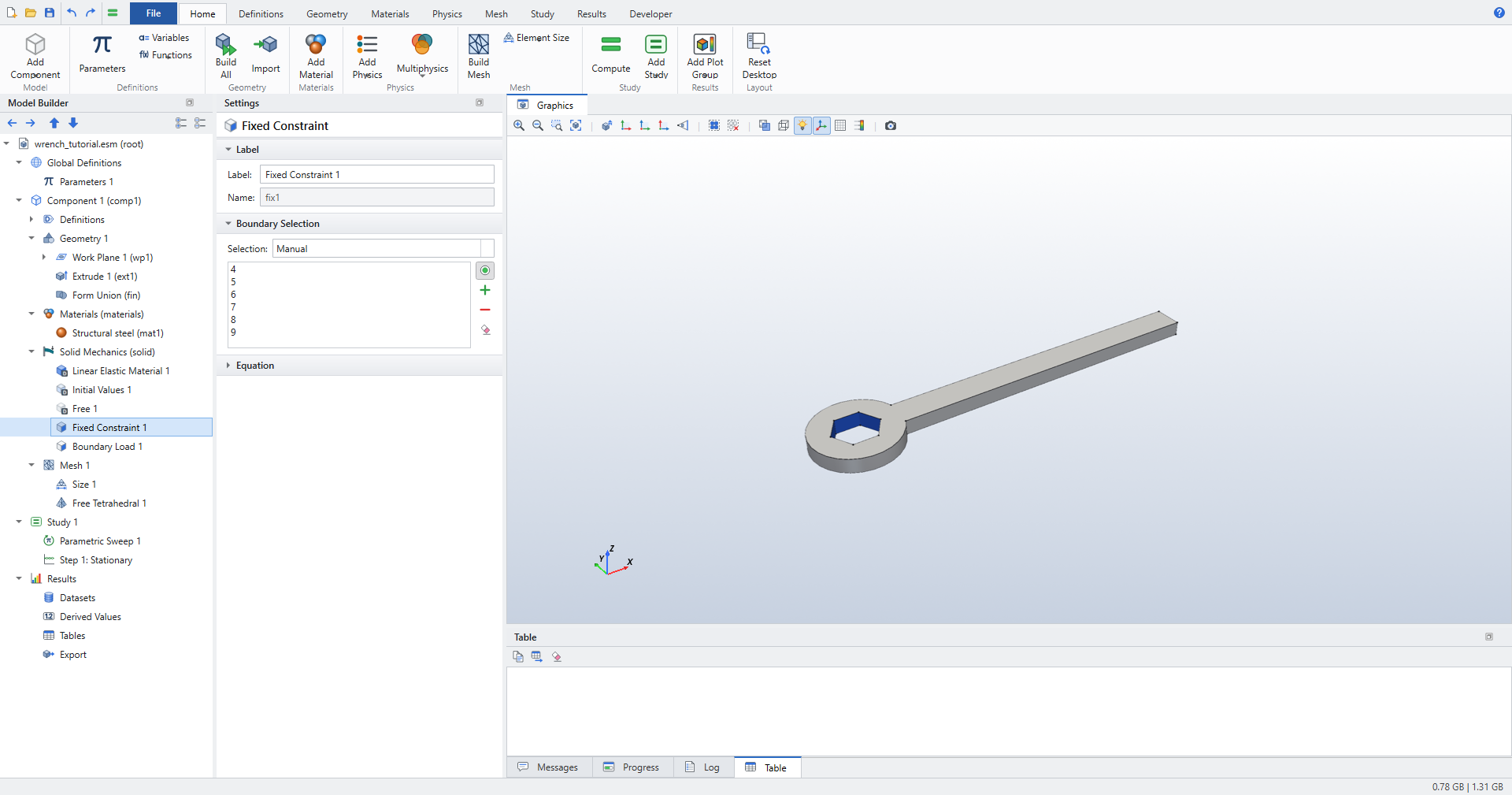This screenshot has width=1512, height=795.
Task: Click the Parameters pi icon
Action: 102,46
